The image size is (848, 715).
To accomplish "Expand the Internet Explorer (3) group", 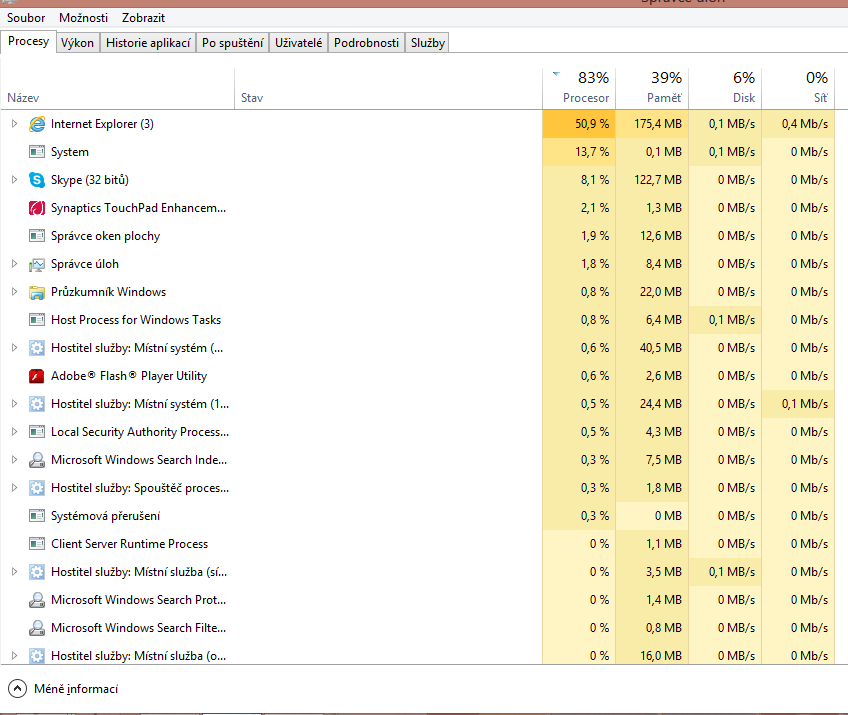I will click(14, 124).
